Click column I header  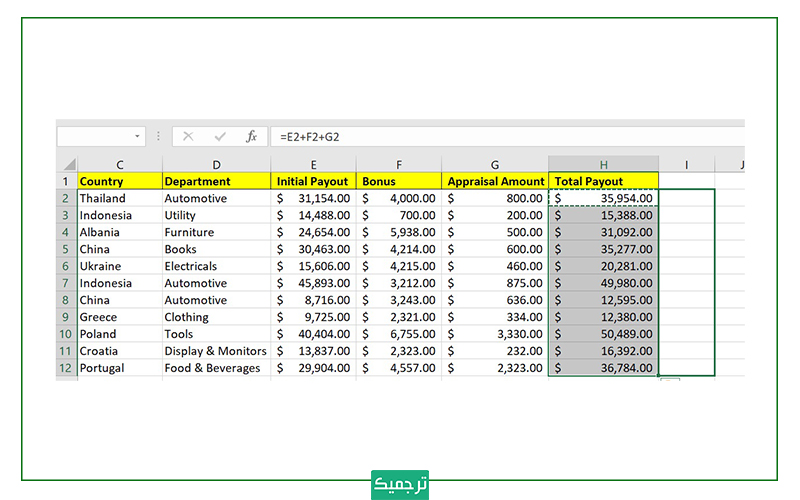click(686, 164)
